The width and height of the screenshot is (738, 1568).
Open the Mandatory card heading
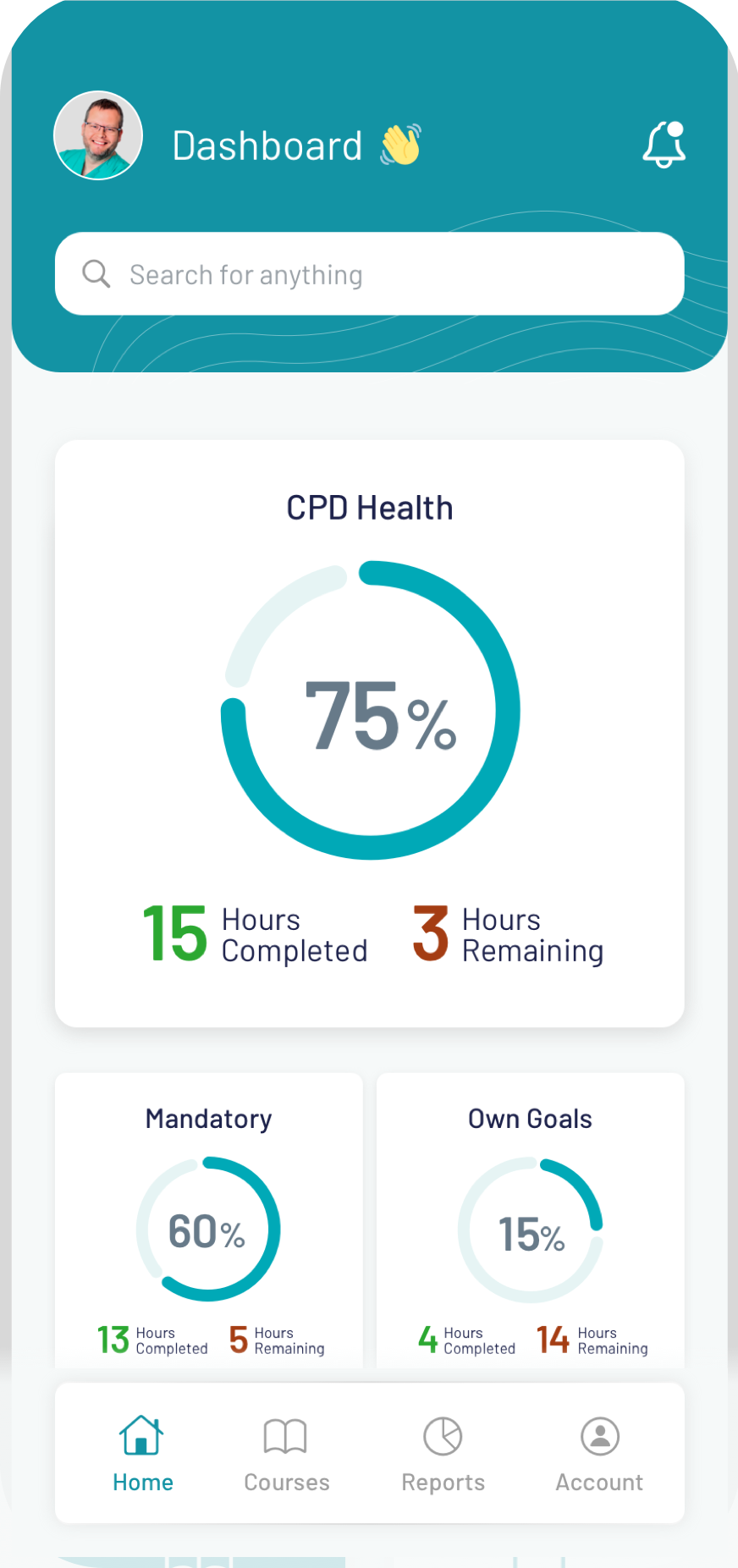pos(209,1119)
